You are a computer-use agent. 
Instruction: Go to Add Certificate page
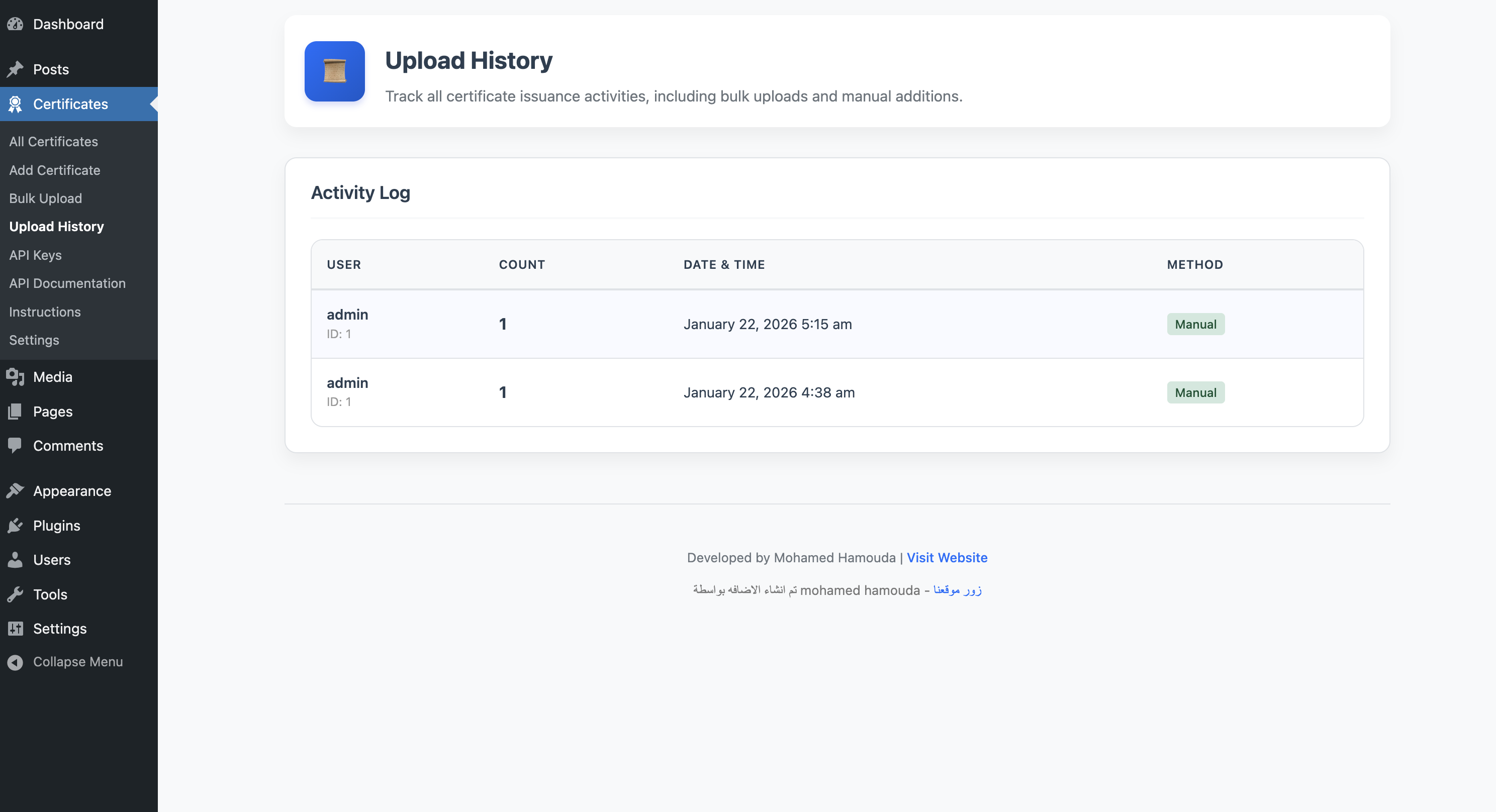[x=55, y=170]
